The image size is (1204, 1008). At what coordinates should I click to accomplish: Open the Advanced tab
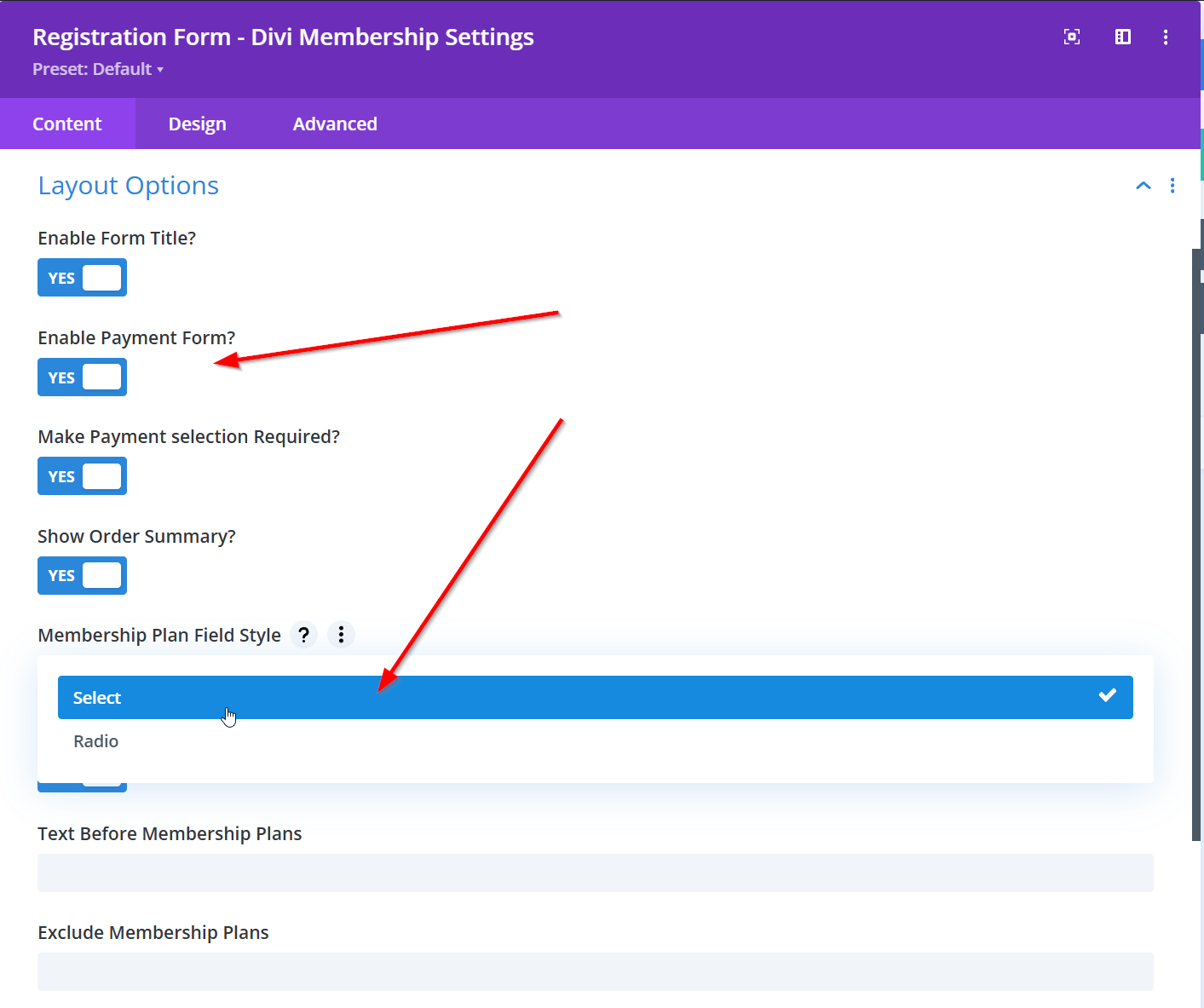[x=335, y=124]
